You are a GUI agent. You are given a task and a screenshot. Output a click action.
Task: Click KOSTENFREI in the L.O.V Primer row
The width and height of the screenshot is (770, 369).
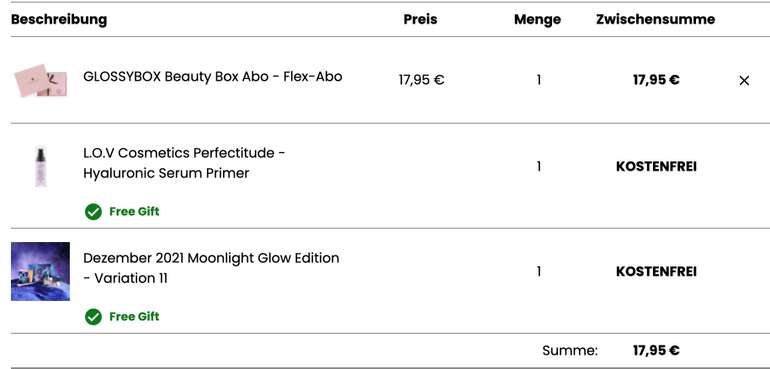pos(656,167)
